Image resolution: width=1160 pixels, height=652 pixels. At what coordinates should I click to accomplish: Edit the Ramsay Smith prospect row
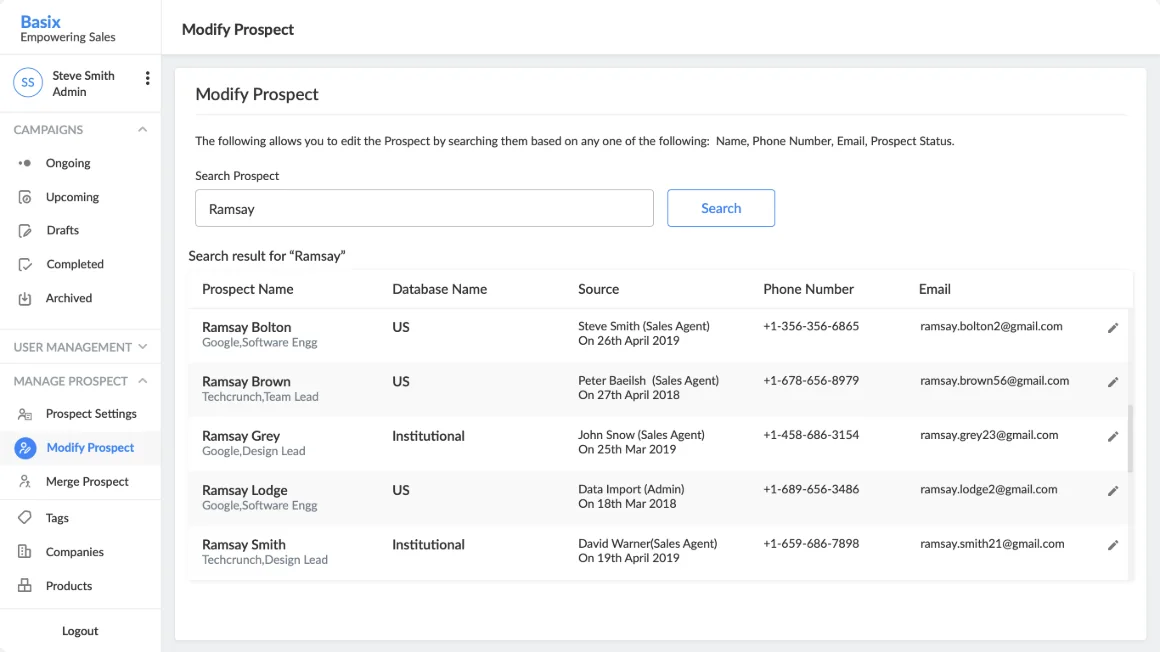click(1113, 545)
